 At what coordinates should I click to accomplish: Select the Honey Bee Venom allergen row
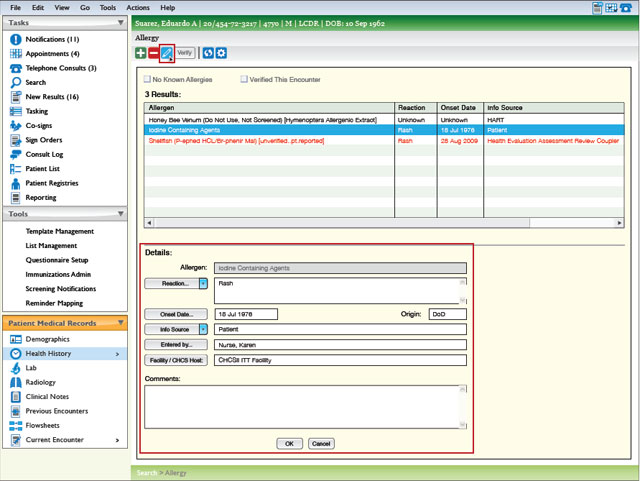[x=384, y=120]
